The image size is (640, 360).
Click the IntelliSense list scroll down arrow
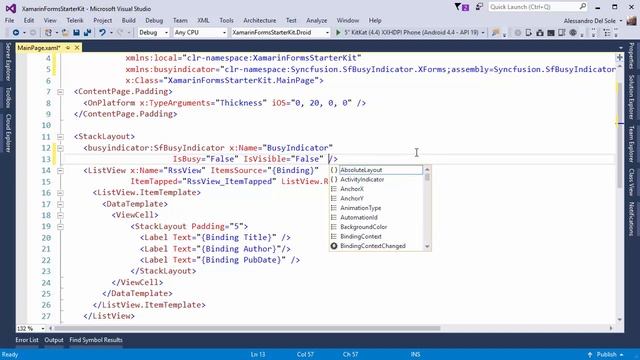(x=427, y=246)
